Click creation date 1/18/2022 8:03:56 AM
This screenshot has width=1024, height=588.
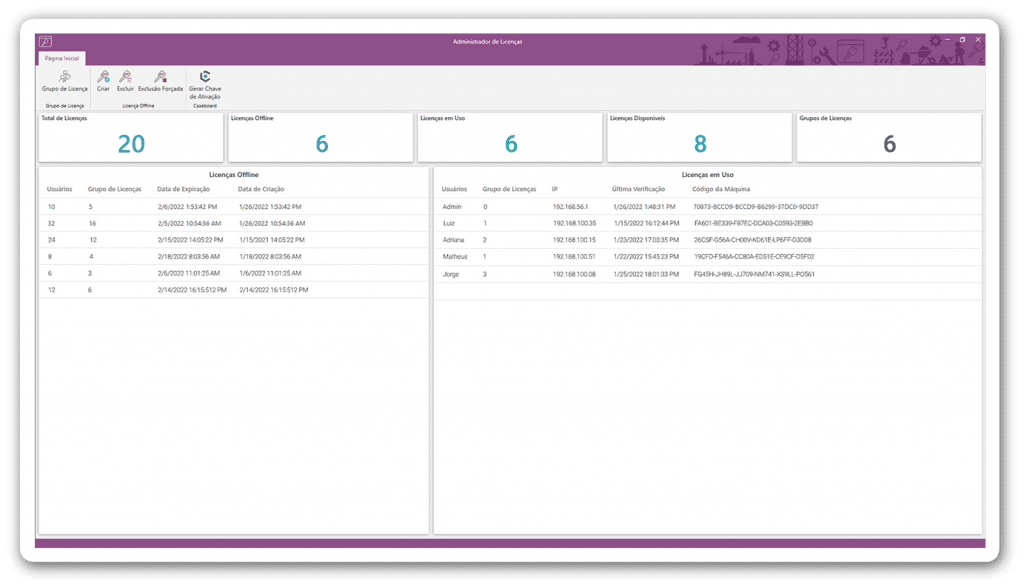pos(270,257)
